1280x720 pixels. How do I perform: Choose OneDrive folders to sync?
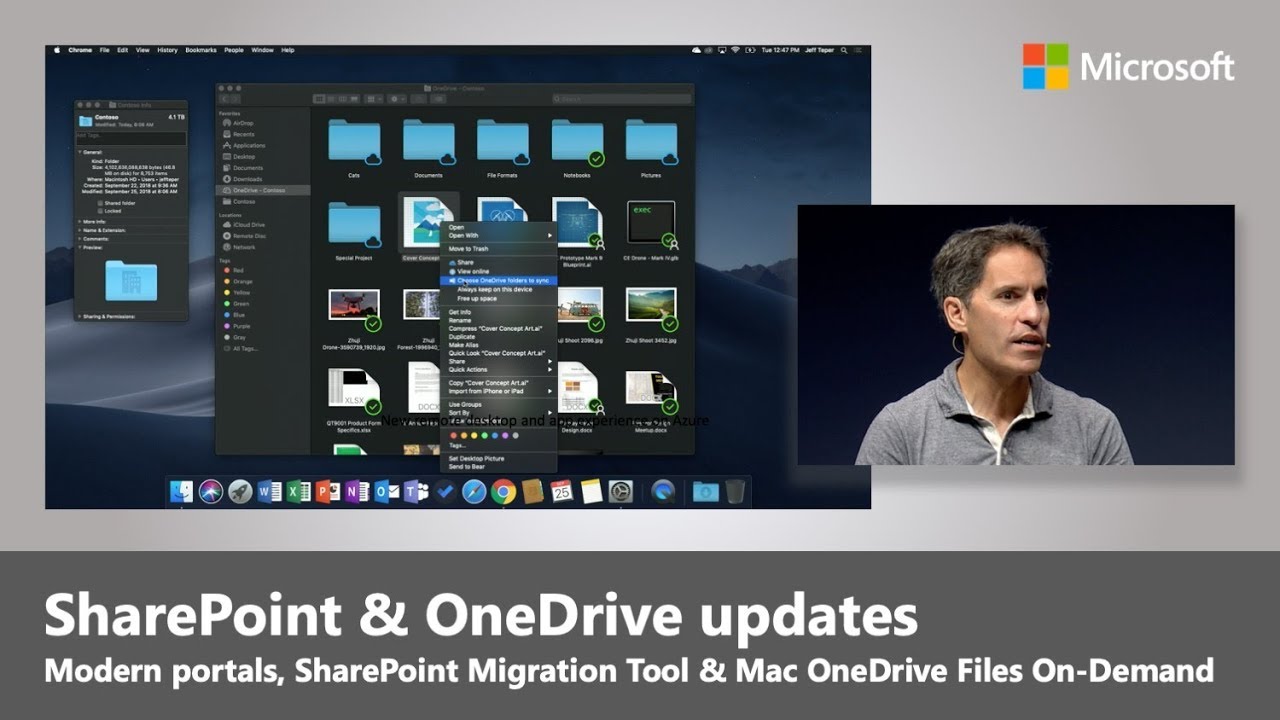pyautogui.click(x=499, y=280)
